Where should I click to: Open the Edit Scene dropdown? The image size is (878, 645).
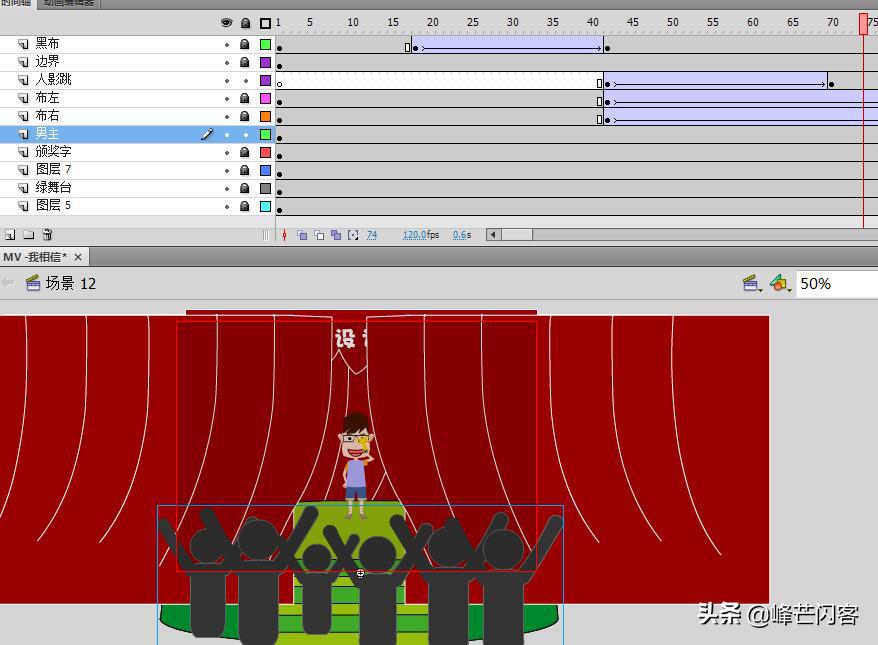[x=751, y=284]
